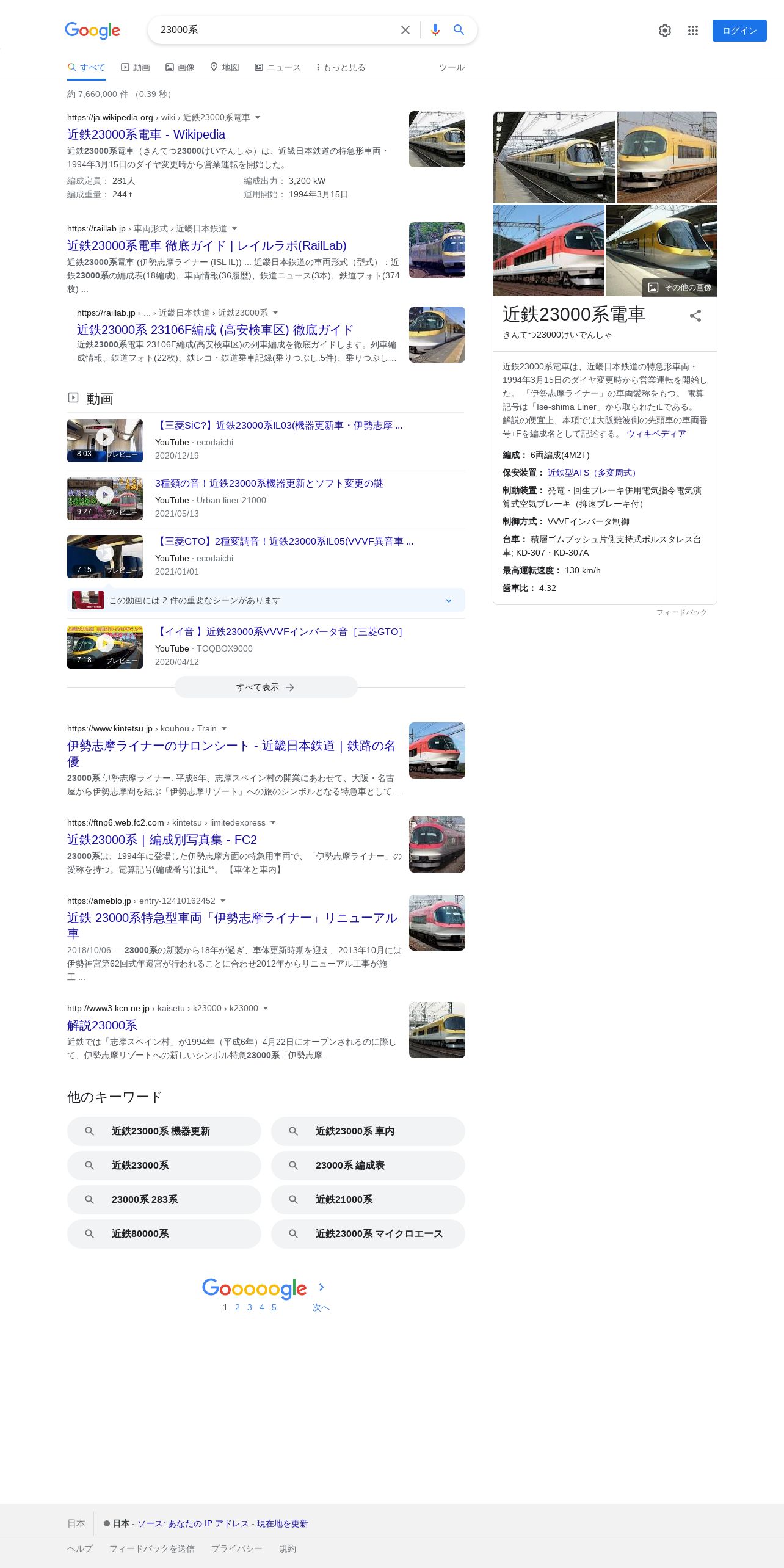Viewport: 784px width, 1568px height.
Task: Click the ログイン button
Action: coord(739,31)
